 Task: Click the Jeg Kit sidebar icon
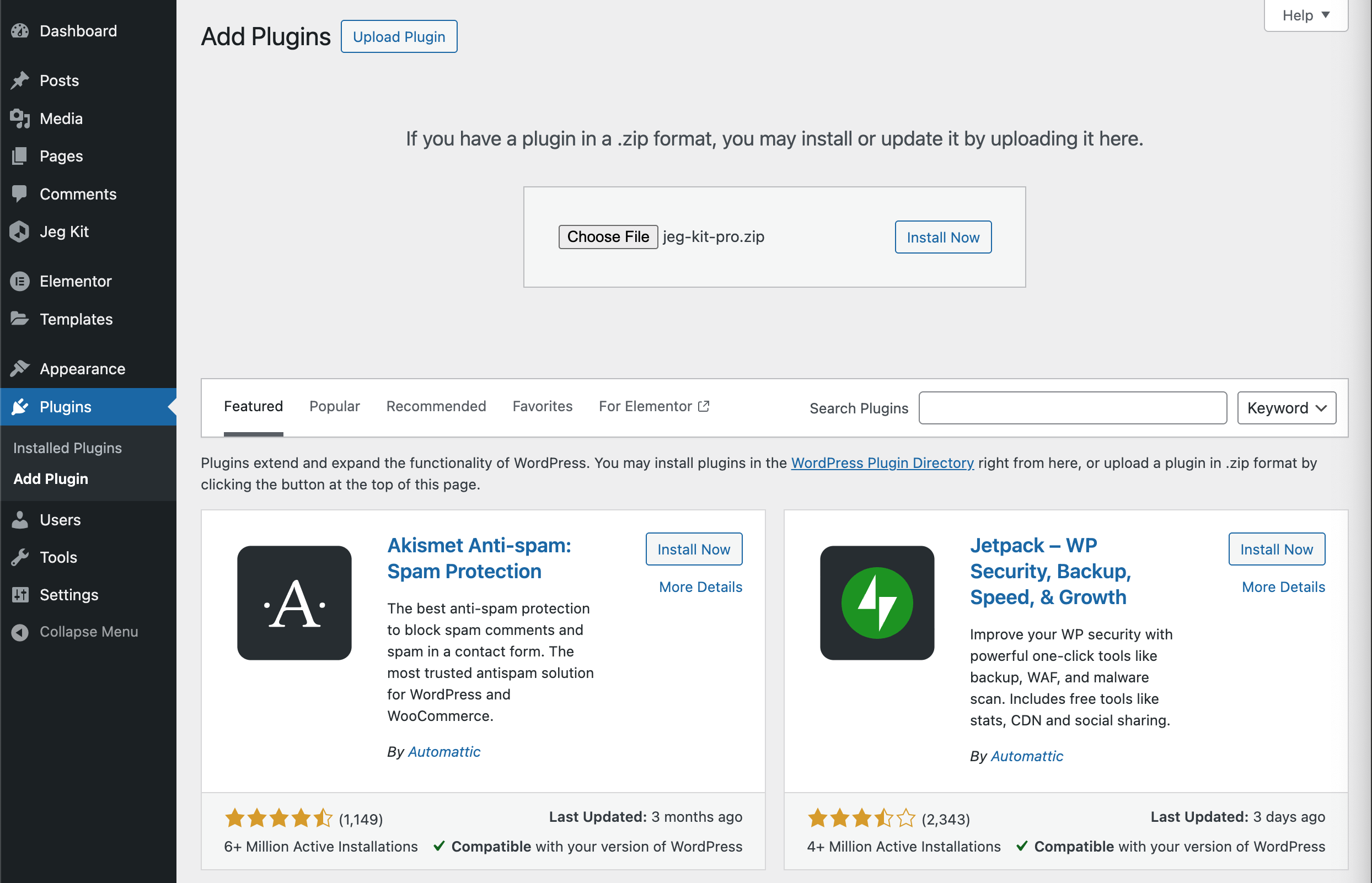tap(20, 231)
